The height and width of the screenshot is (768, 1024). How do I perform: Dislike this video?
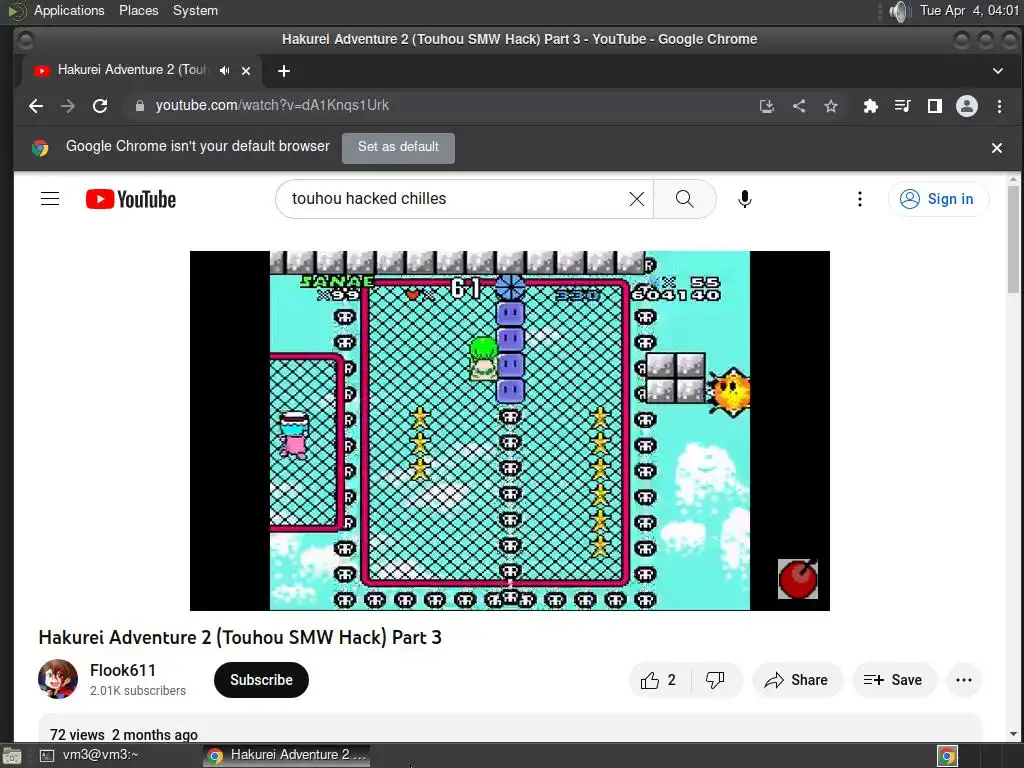point(715,680)
